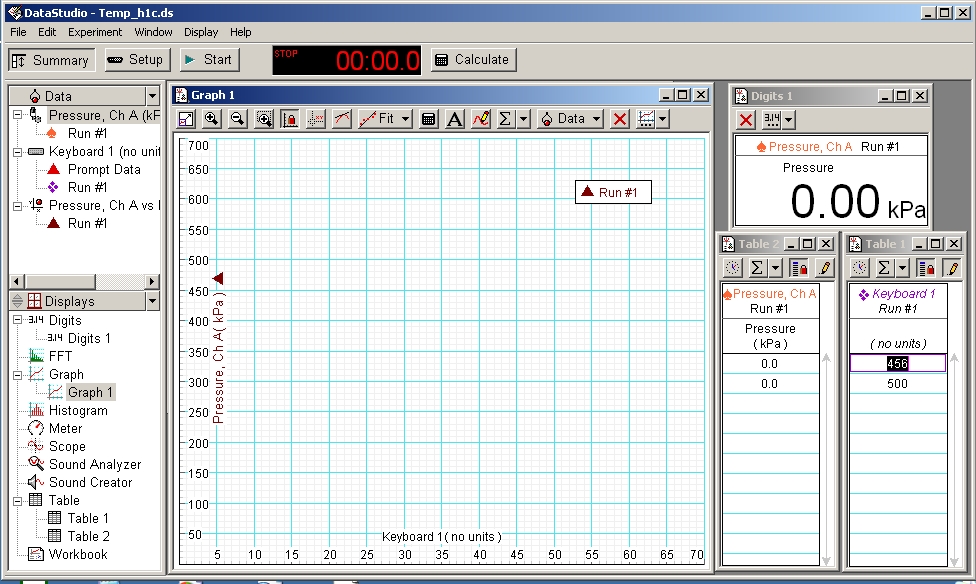Click the Zoom Out magnifier in Graph toolbar
This screenshot has width=976, height=584.
(x=238, y=119)
